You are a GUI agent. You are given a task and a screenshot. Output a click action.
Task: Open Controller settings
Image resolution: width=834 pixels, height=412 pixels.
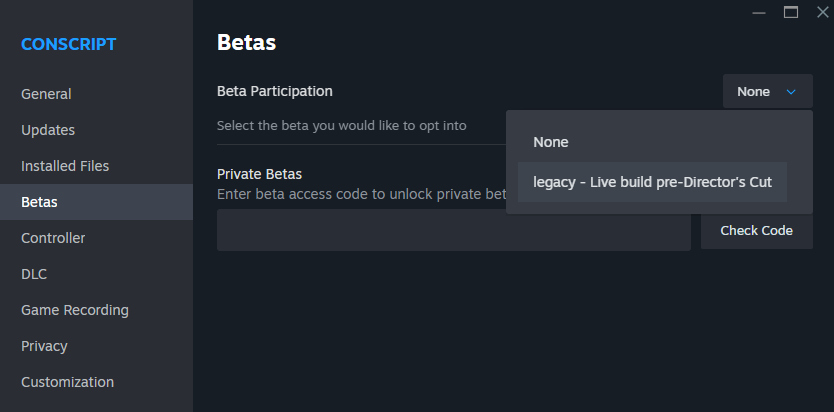click(x=53, y=238)
